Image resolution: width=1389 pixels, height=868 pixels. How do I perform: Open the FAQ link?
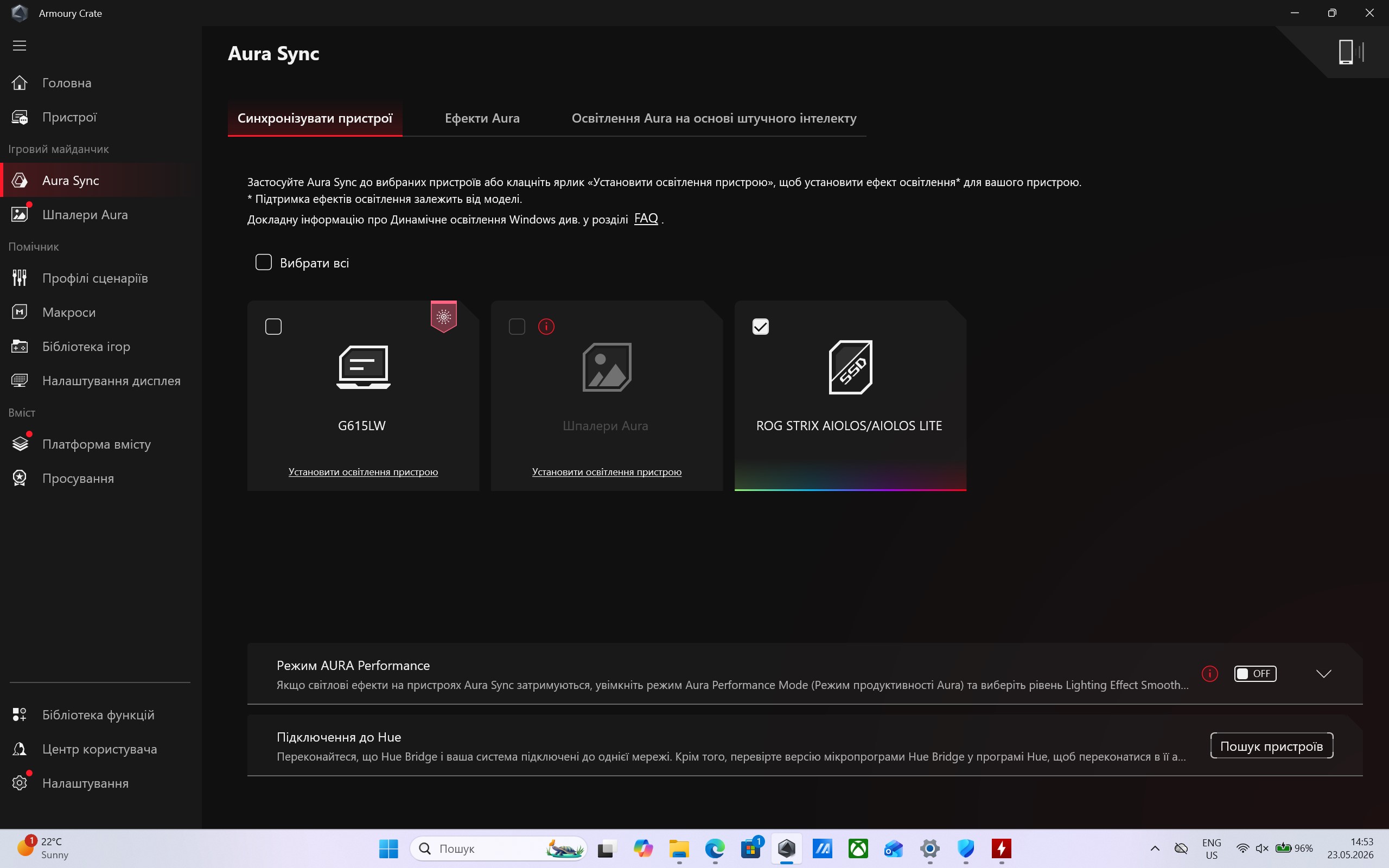pyautogui.click(x=646, y=219)
